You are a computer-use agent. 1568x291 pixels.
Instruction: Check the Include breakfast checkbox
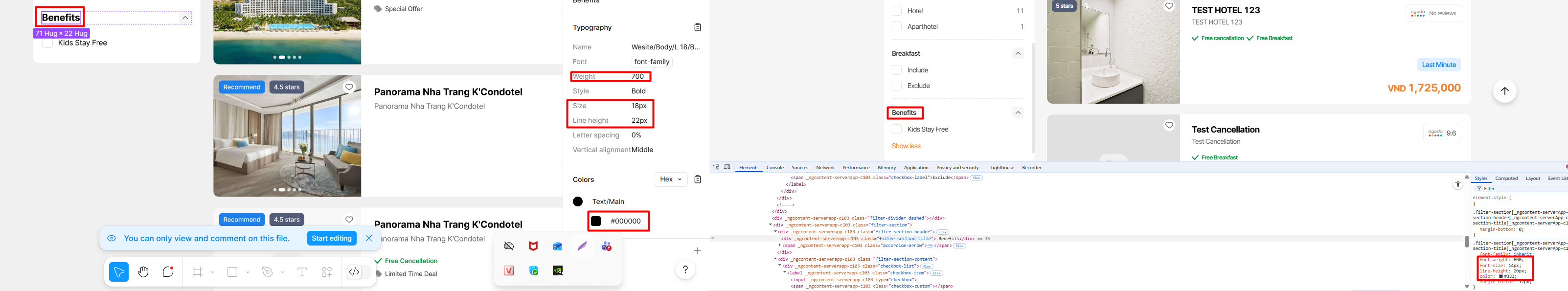click(x=897, y=70)
